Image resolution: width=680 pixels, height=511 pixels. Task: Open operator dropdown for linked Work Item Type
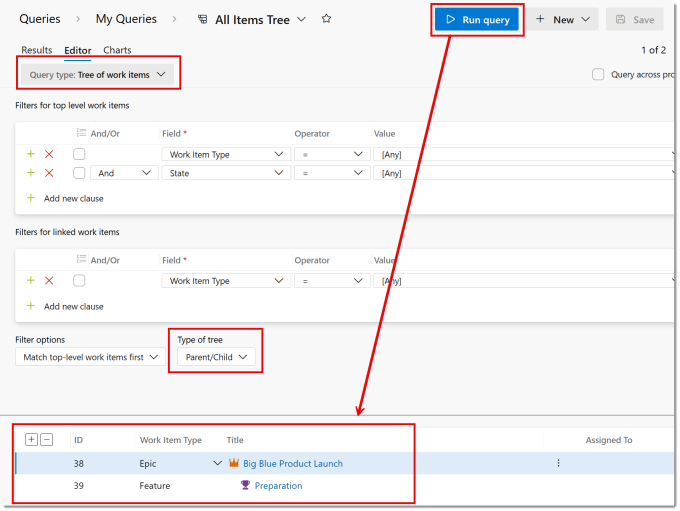[x=332, y=280]
